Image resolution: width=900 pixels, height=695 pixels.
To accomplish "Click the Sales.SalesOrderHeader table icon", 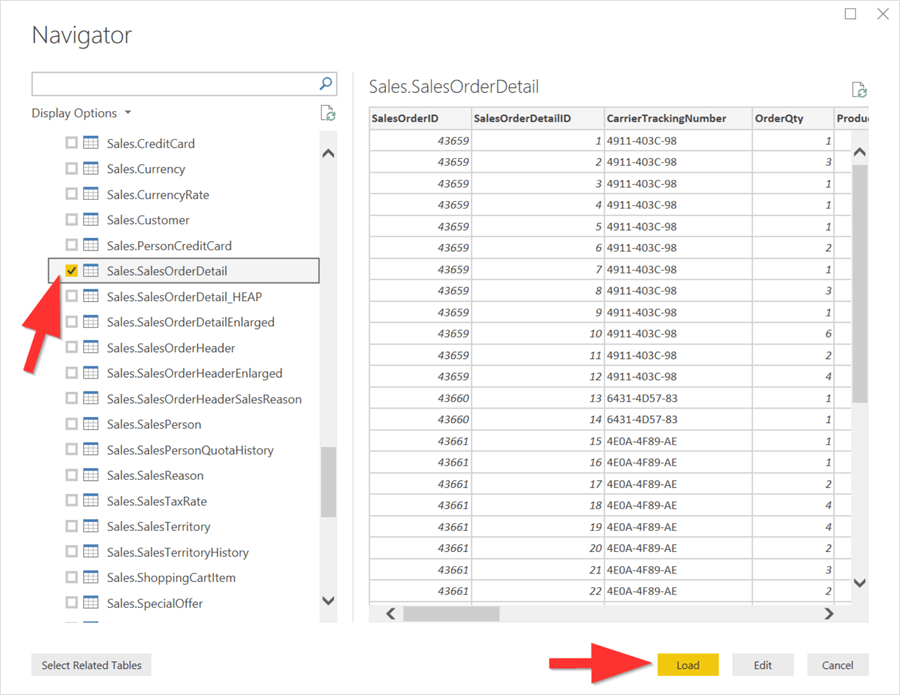I will click(91, 347).
